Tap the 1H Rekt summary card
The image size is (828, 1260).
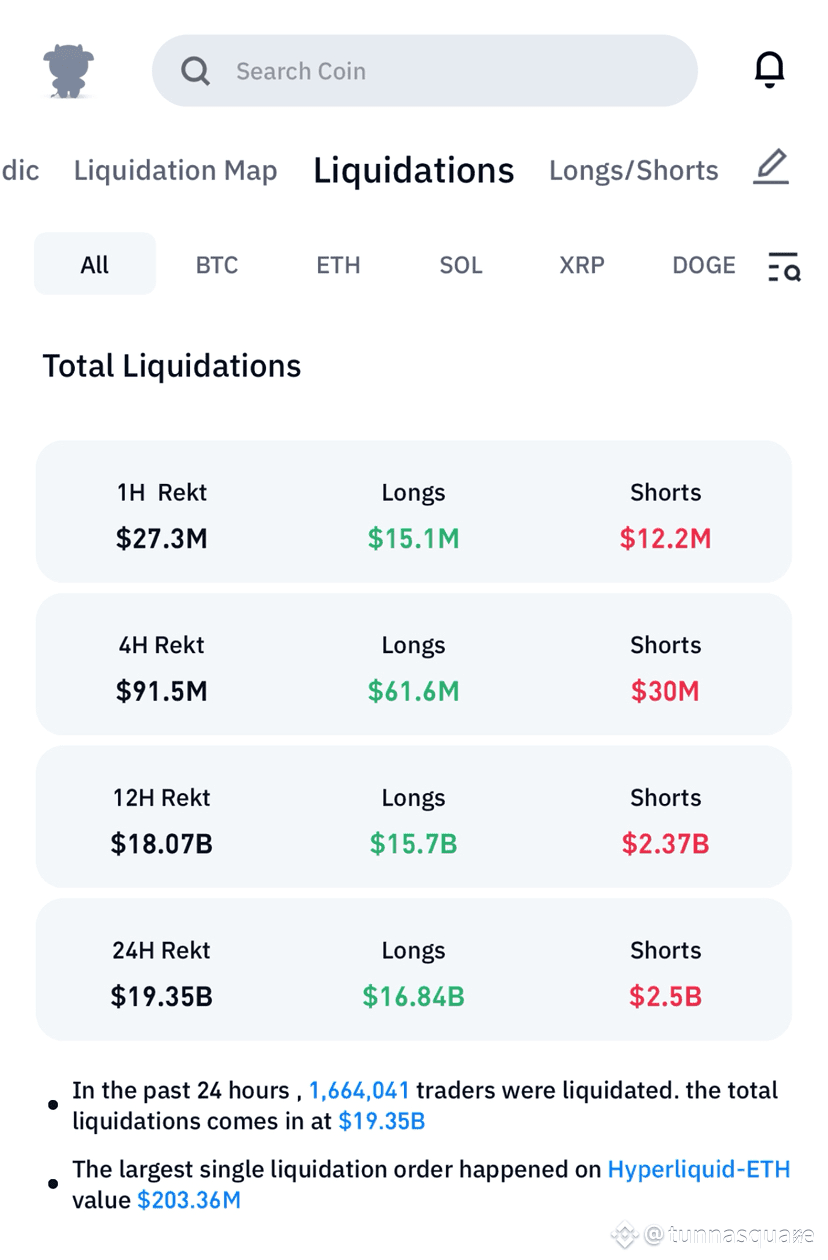point(413,512)
